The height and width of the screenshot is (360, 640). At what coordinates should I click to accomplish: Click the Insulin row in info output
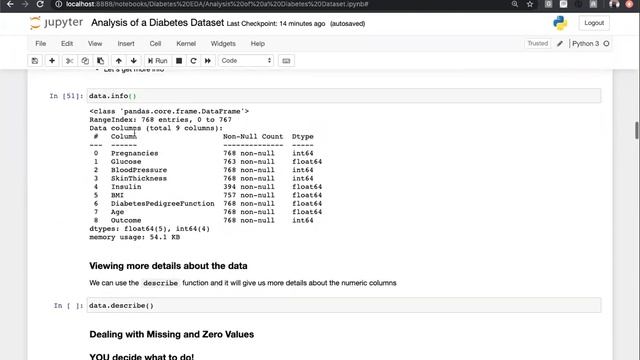click(x=206, y=187)
